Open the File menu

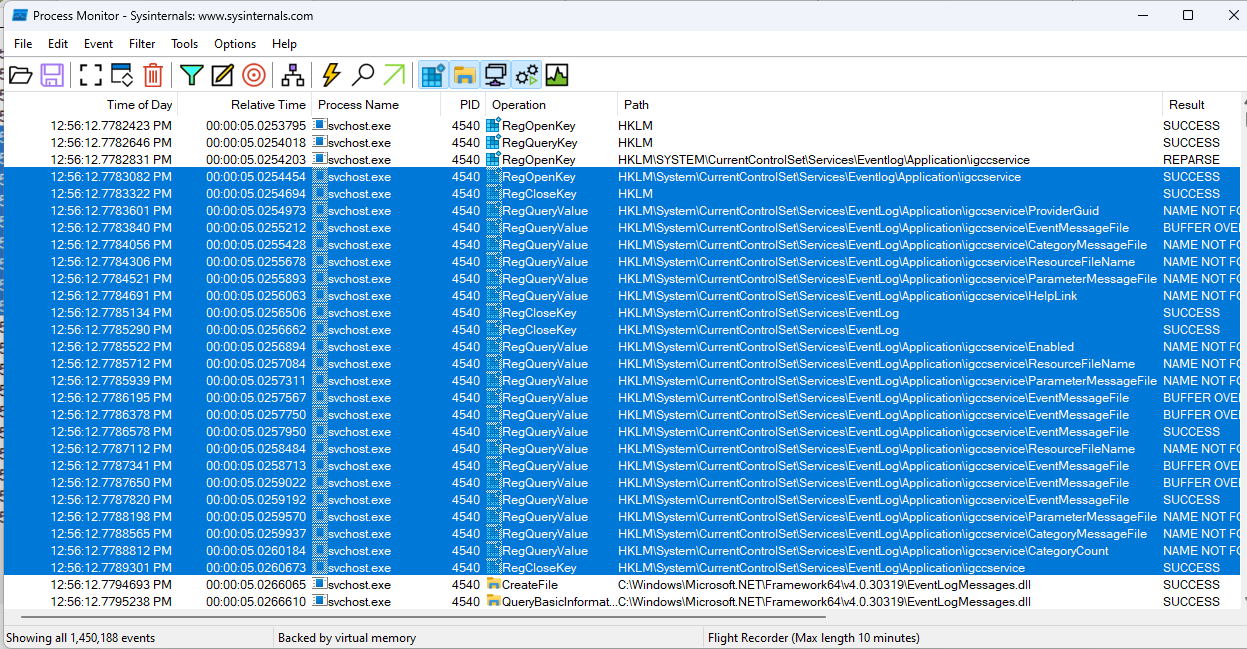(23, 44)
